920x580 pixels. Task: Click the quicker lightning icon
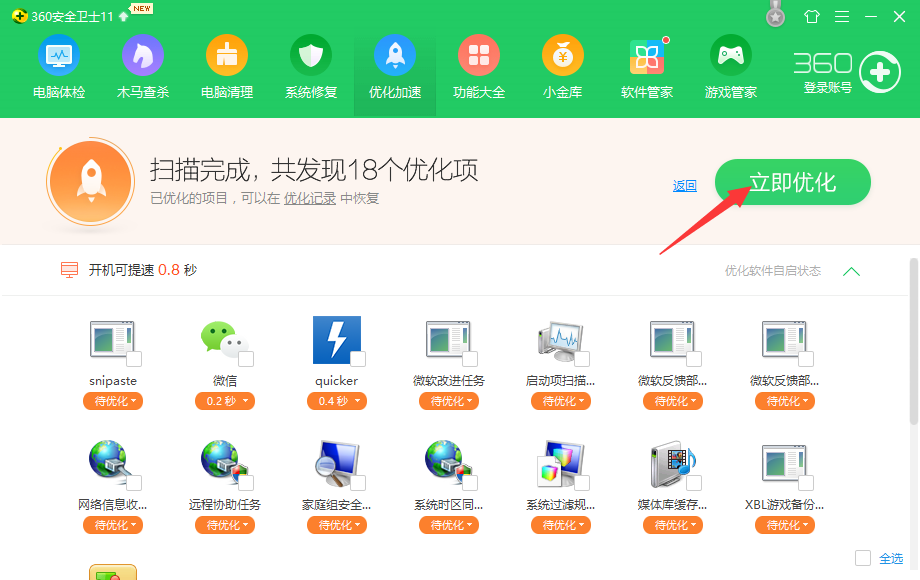(336, 340)
